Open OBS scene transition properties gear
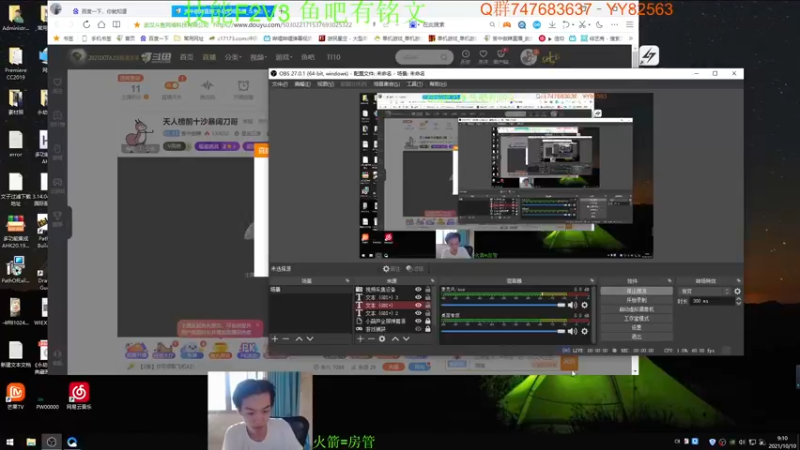The image size is (800, 450). 737,291
